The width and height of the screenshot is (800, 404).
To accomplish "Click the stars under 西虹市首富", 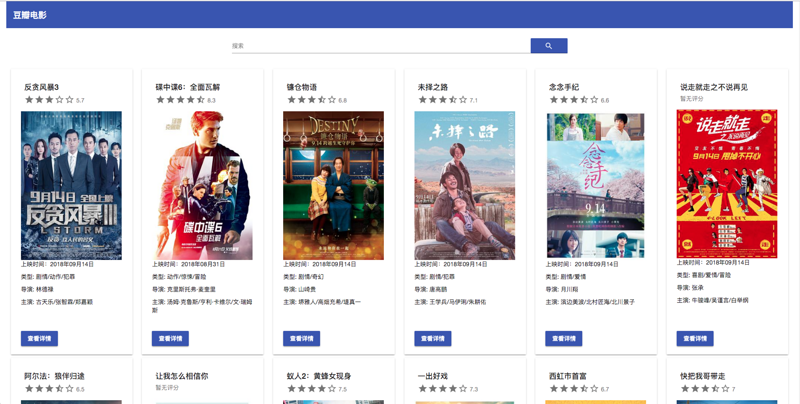I will (574, 389).
